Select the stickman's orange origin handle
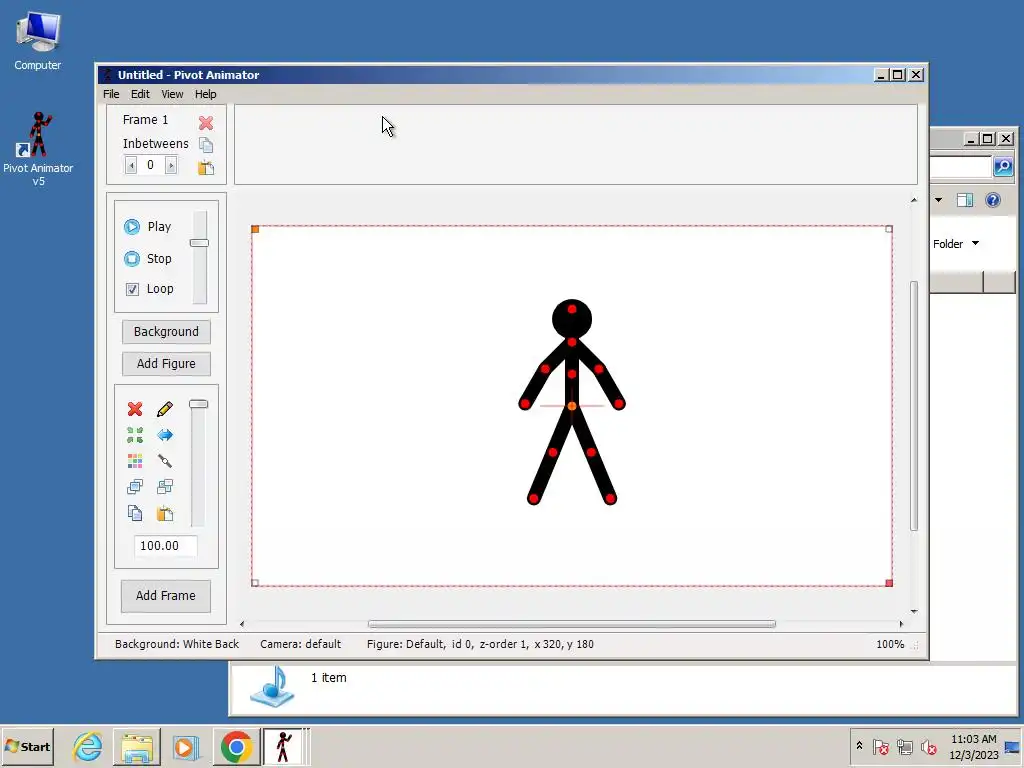The width and height of the screenshot is (1024, 768). click(x=571, y=406)
